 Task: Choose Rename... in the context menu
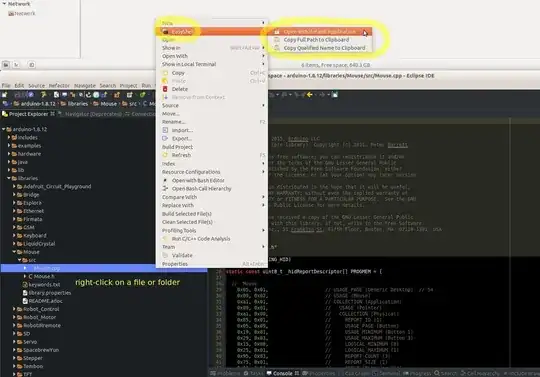[x=212, y=122]
